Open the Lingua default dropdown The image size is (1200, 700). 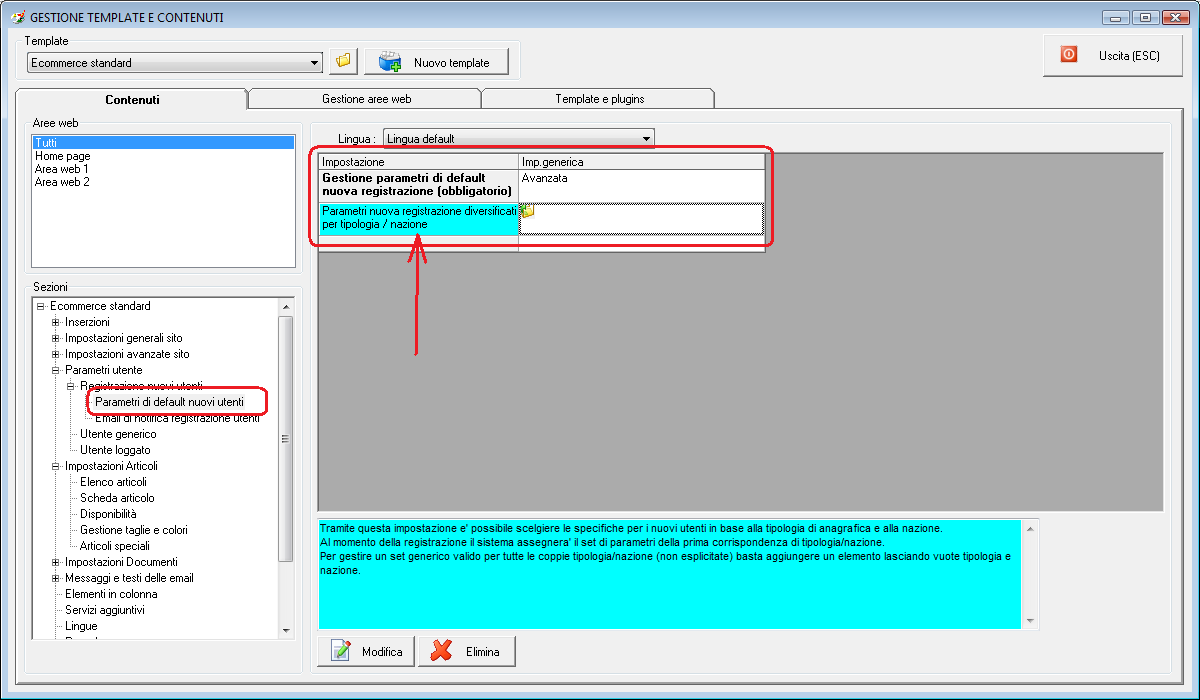point(519,138)
